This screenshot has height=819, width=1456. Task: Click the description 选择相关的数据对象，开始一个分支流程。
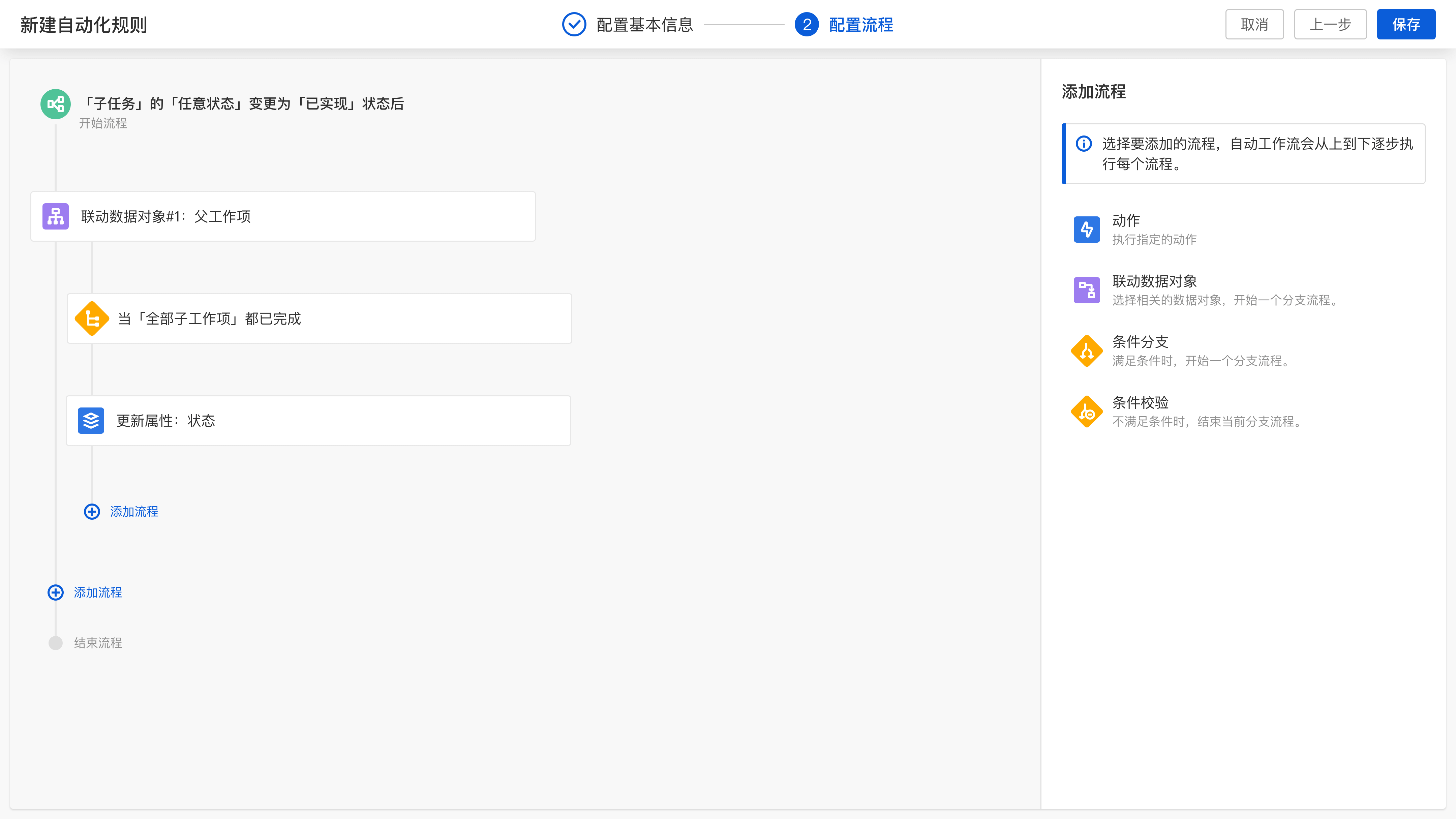1227,300
